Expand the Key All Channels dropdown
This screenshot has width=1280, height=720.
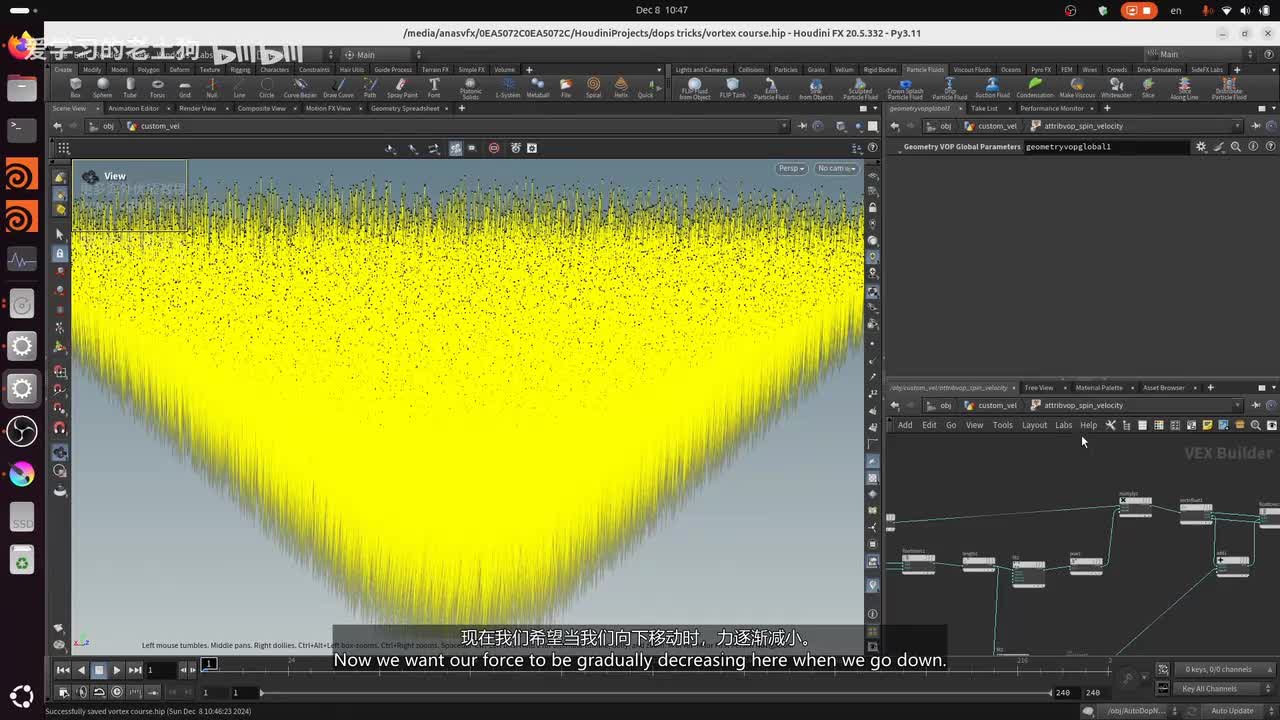(x=1214, y=689)
